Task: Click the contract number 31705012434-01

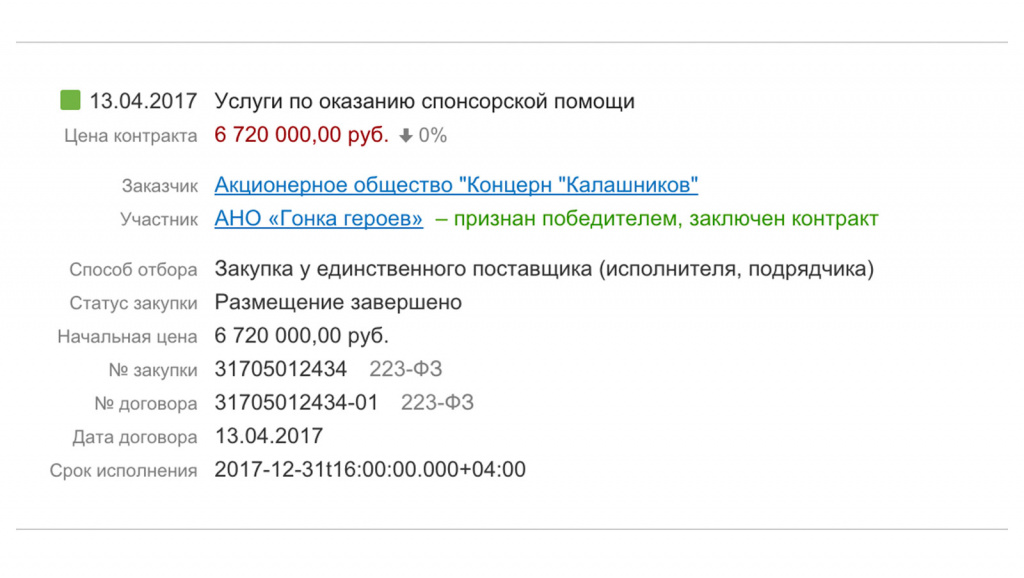Action: 296,402
